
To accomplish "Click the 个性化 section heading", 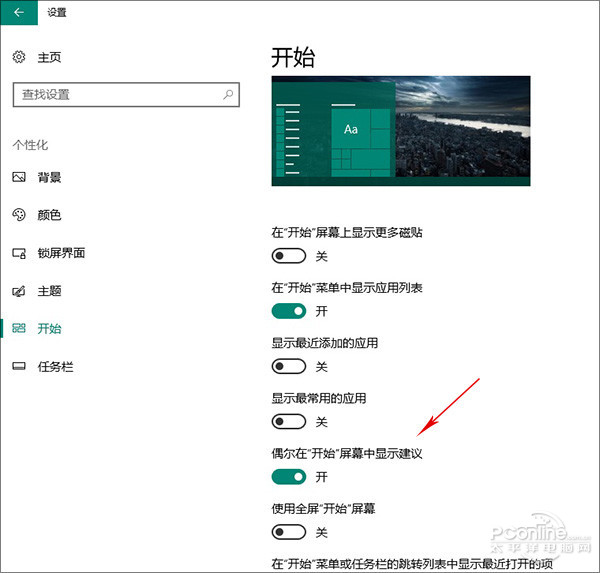I will coord(30,145).
